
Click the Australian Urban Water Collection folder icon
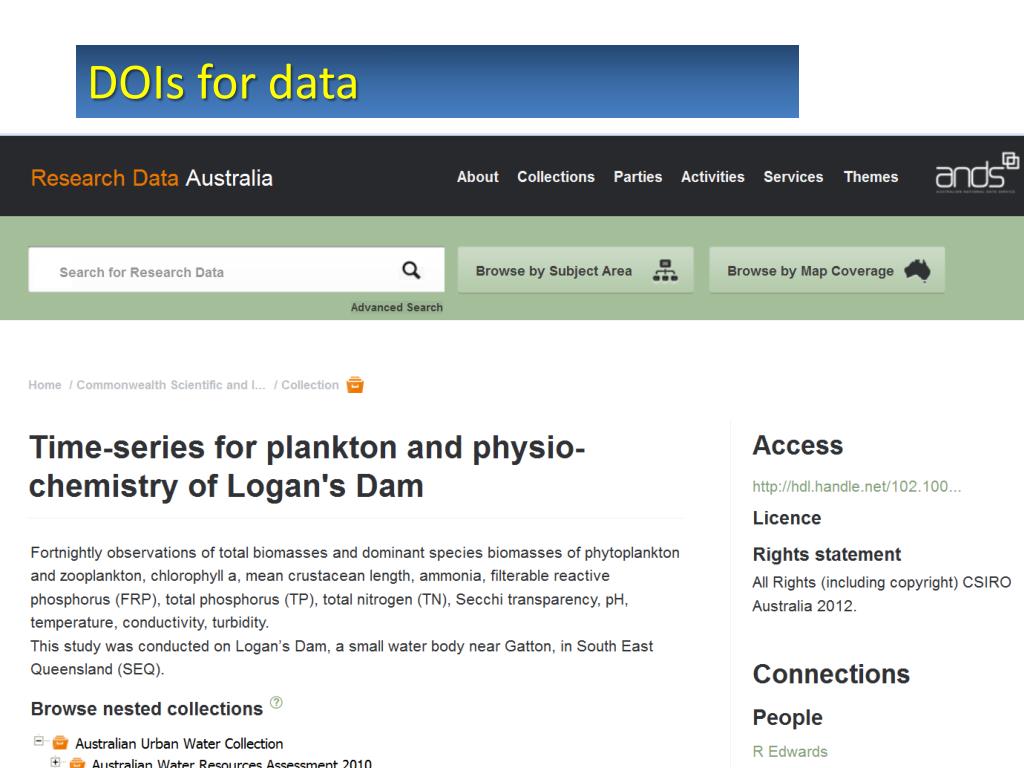[60, 743]
